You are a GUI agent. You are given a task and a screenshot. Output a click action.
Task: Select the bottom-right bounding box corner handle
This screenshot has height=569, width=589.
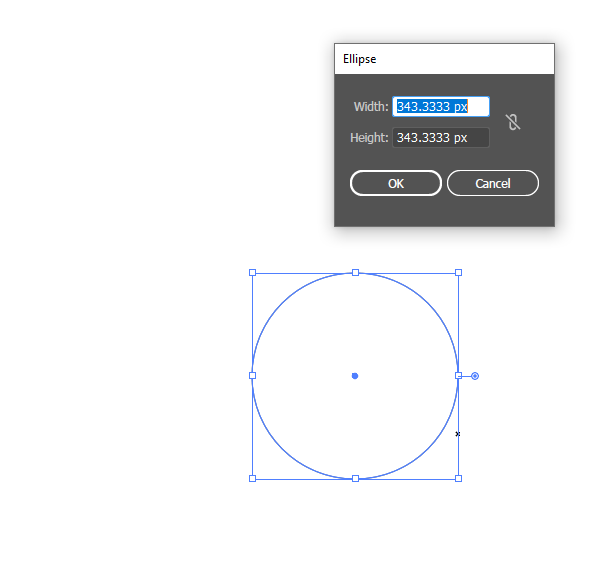point(458,478)
